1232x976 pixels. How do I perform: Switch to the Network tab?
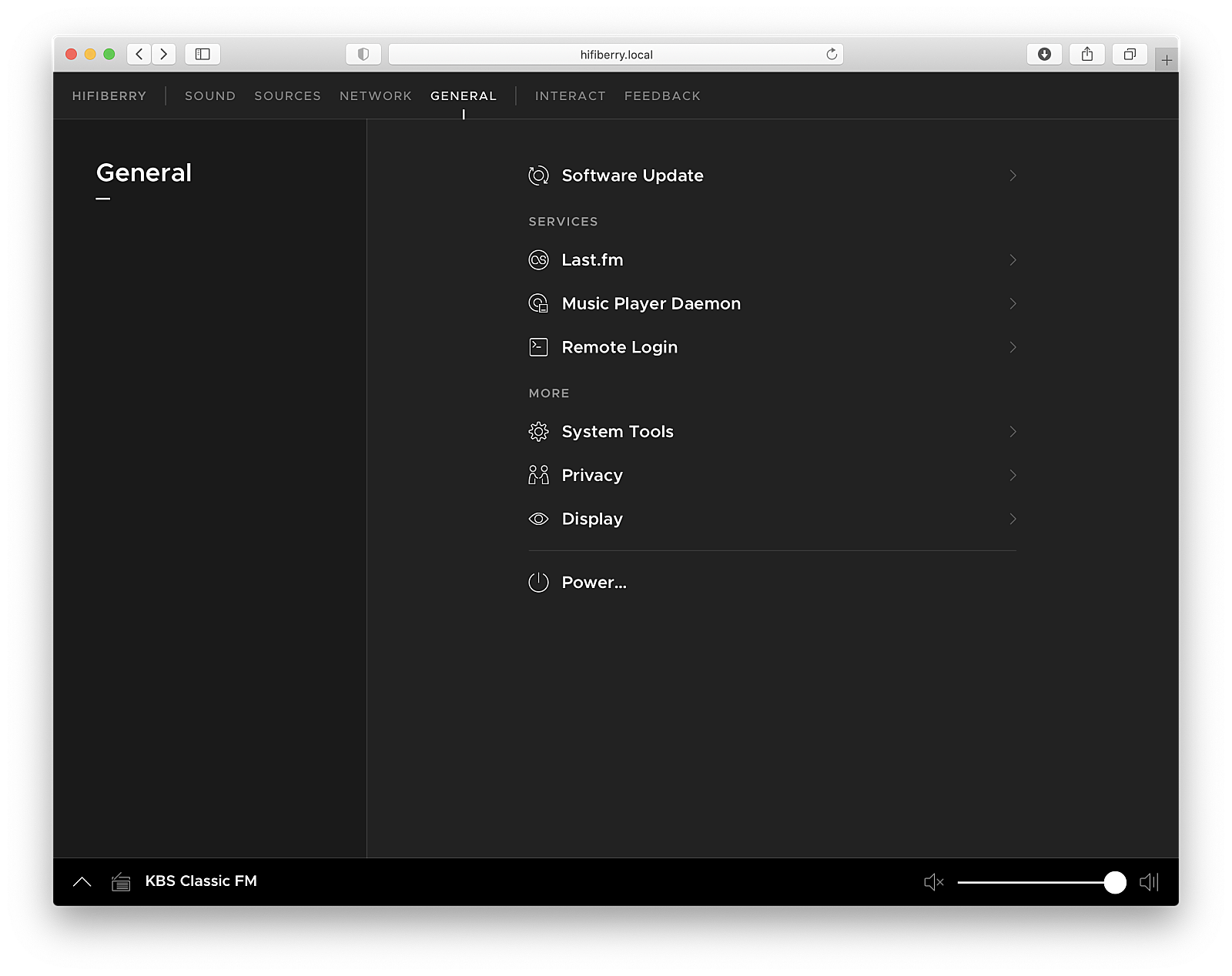point(375,96)
